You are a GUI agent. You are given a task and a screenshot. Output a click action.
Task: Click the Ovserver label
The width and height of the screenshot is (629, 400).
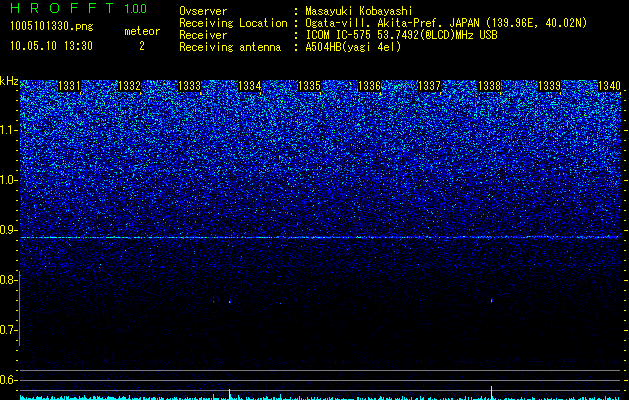203,11
